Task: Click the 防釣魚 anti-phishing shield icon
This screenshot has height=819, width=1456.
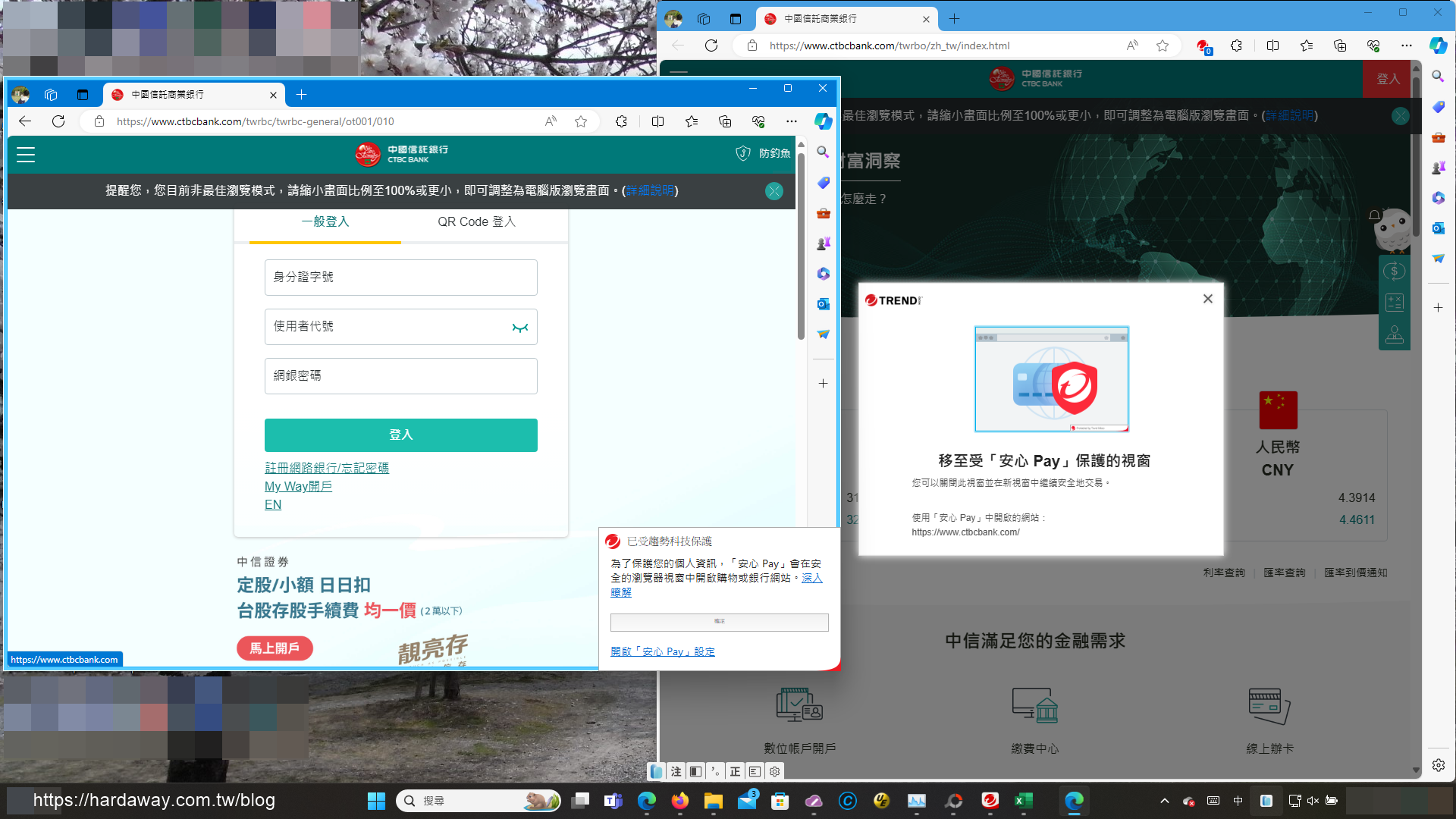Action: click(742, 153)
